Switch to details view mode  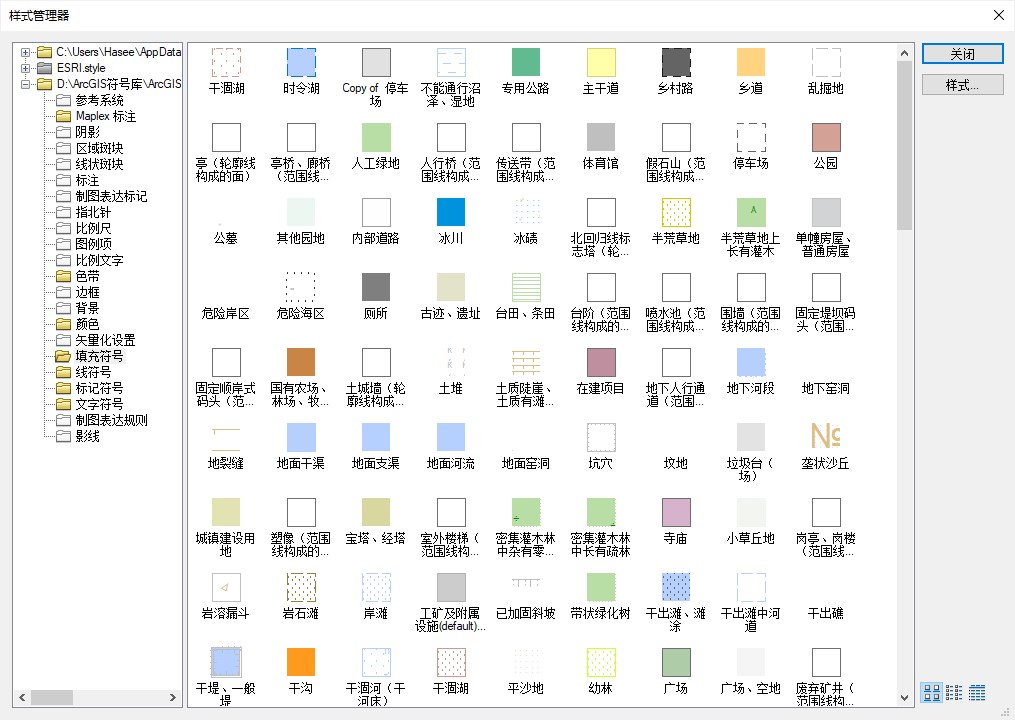pos(977,692)
